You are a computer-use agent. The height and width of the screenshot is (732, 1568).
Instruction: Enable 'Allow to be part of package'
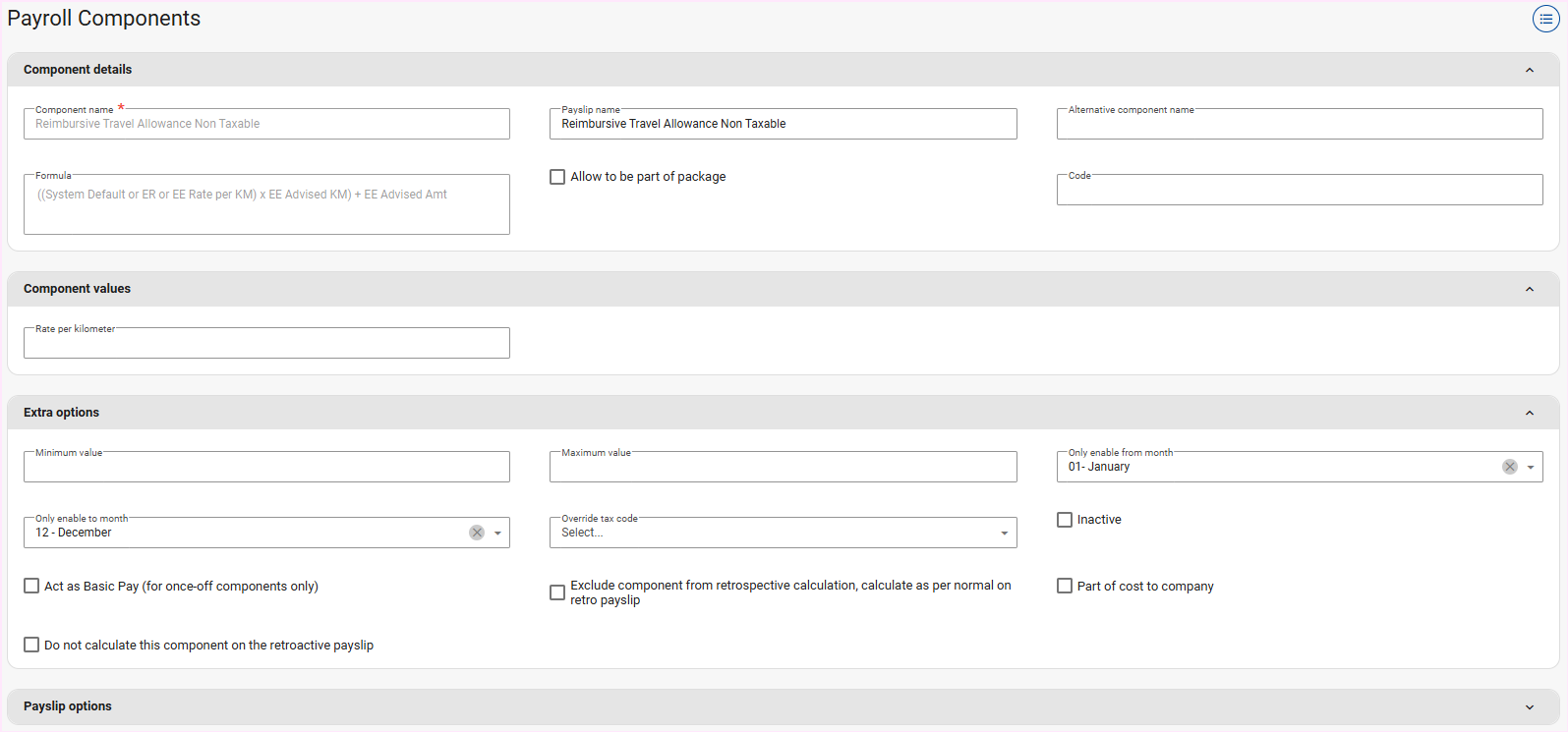(557, 177)
